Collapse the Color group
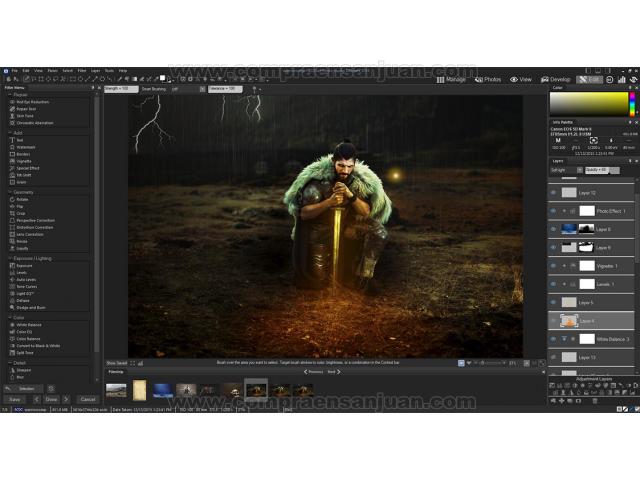The image size is (640, 480). (10, 318)
